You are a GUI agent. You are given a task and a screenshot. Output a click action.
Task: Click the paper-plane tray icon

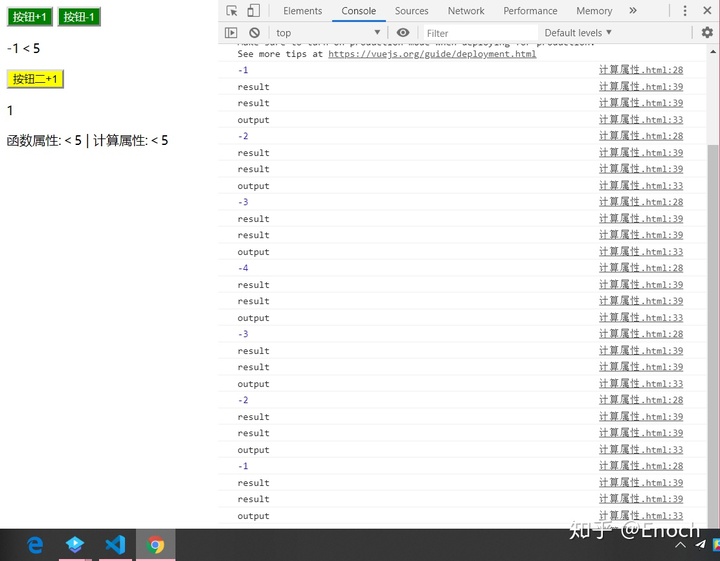point(700,544)
